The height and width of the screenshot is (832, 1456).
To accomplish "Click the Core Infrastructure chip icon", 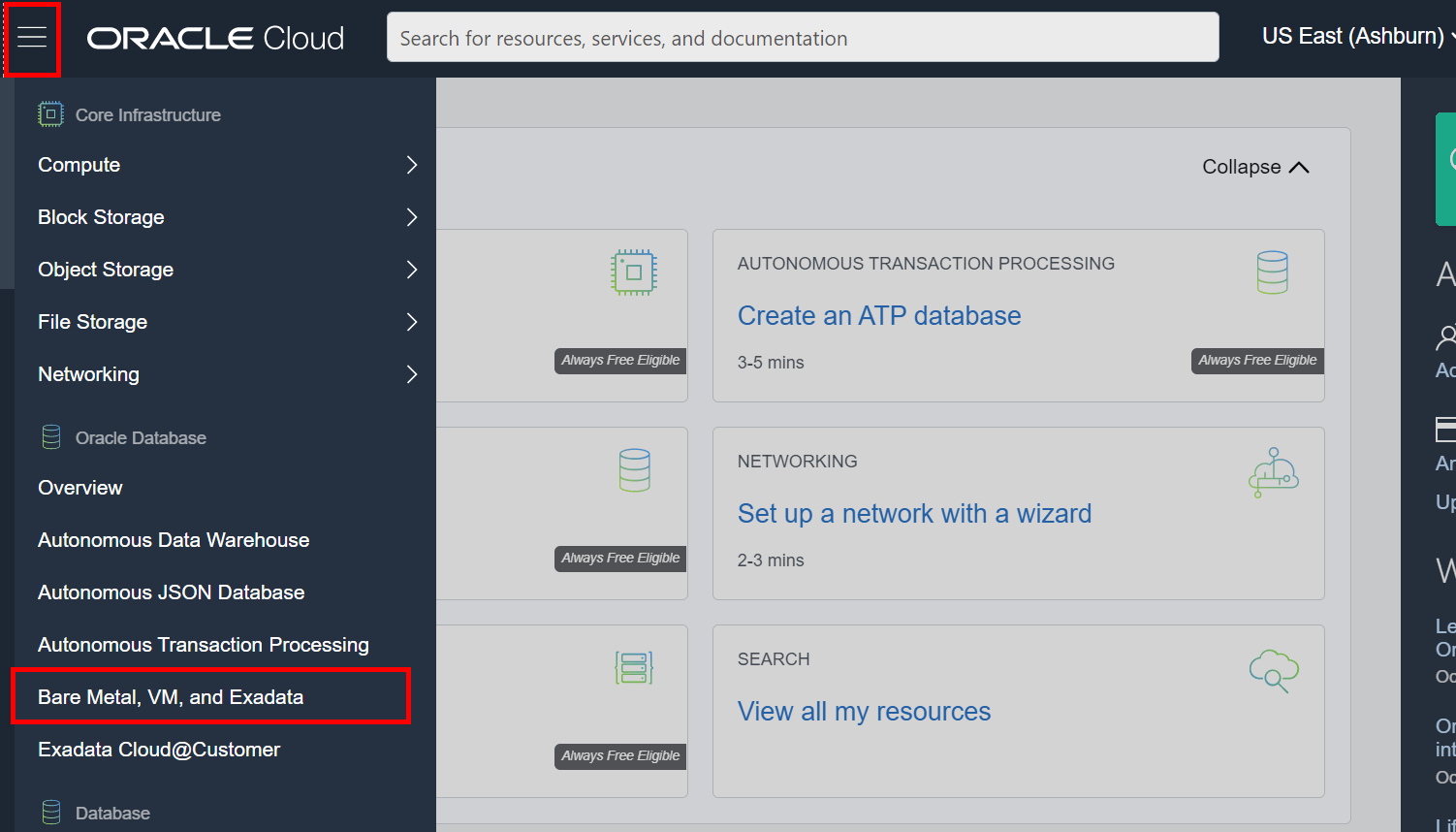I will tap(50, 114).
